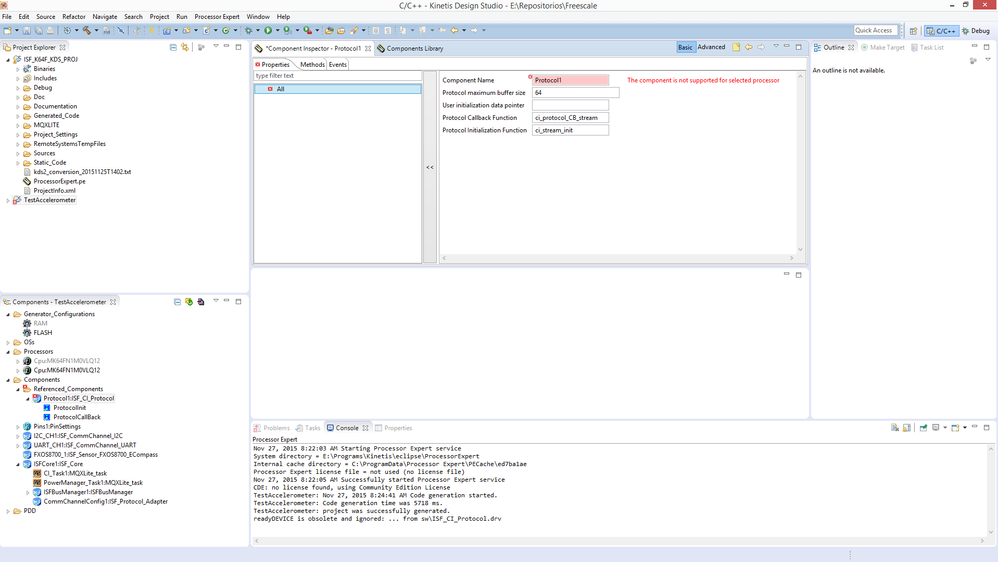Click the hammer Build toolbar icon

coord(87,30)
